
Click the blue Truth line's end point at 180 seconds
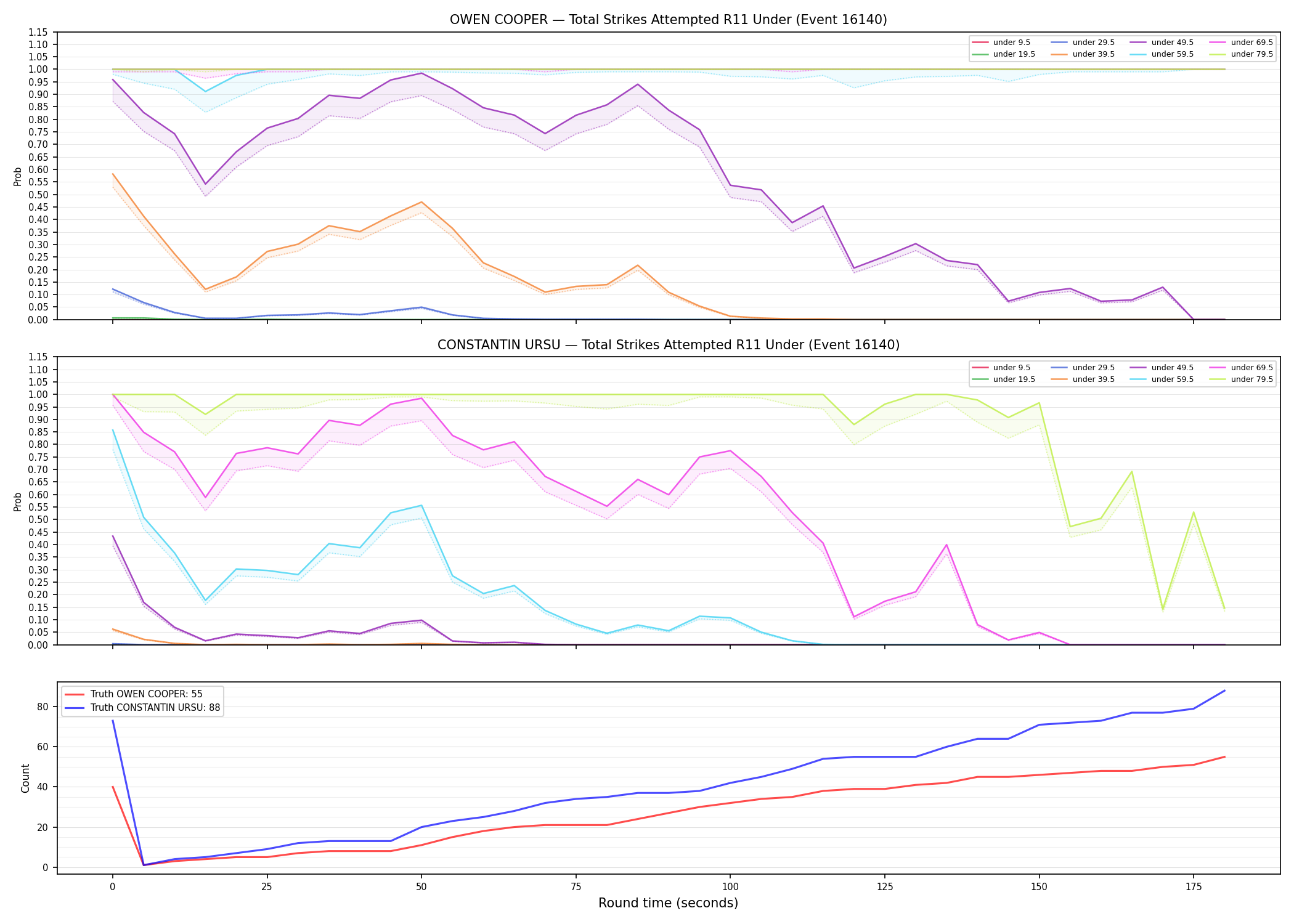click(1224, 691)
